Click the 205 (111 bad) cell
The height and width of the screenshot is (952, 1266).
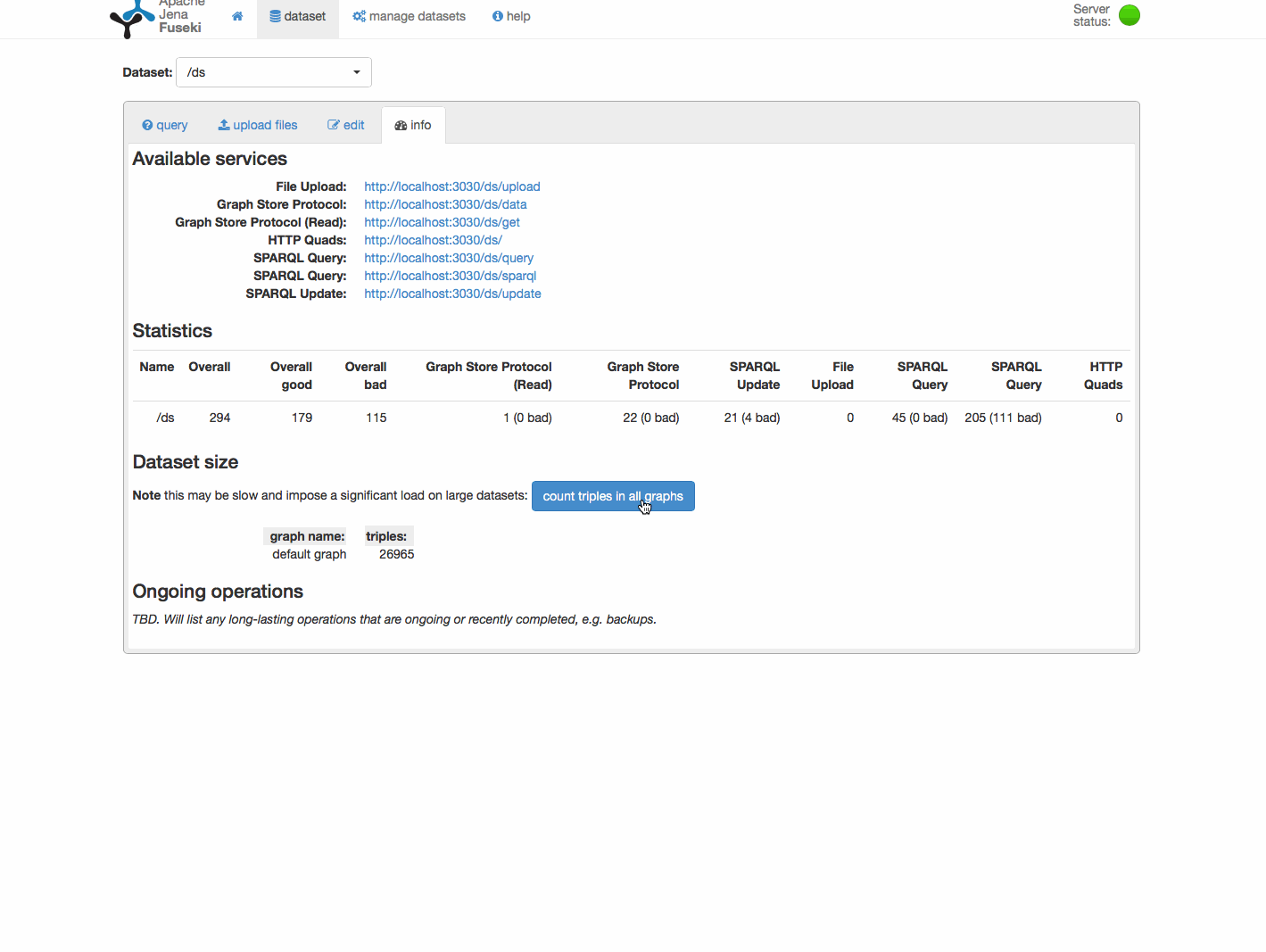pos(1003,418)
